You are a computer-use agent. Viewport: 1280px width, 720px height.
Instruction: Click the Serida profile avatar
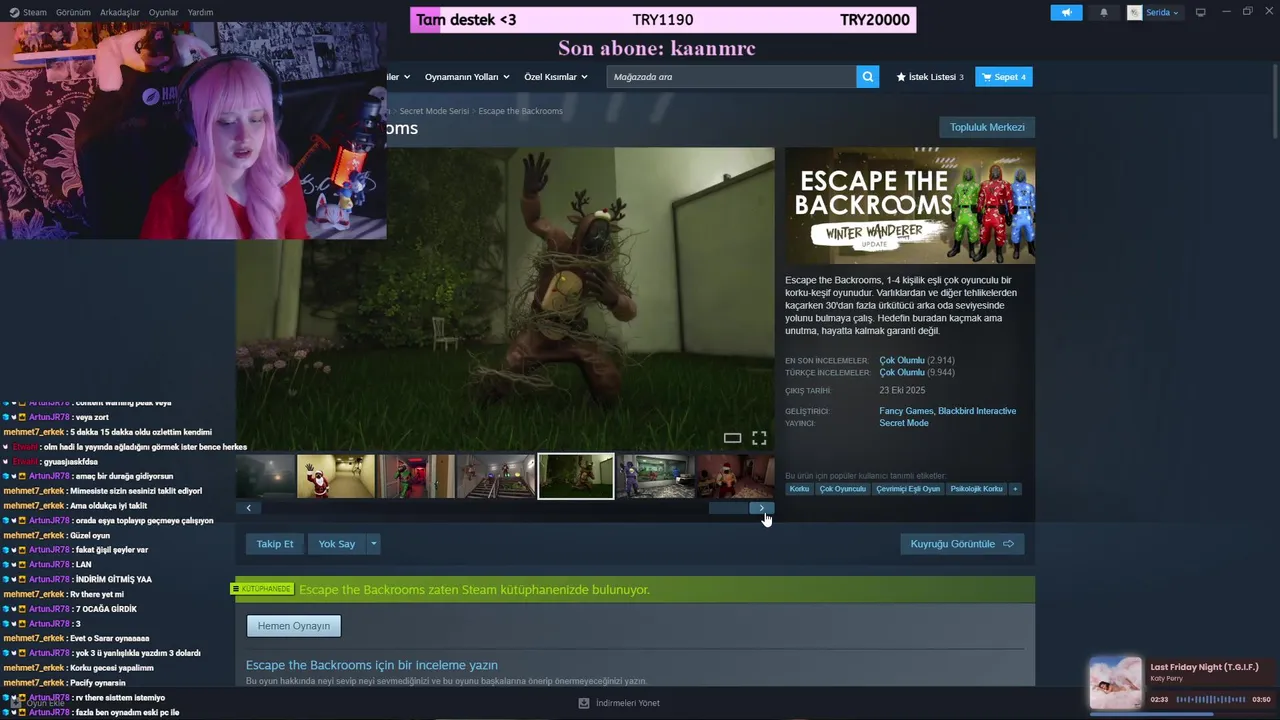click(x=1135, y=12)
